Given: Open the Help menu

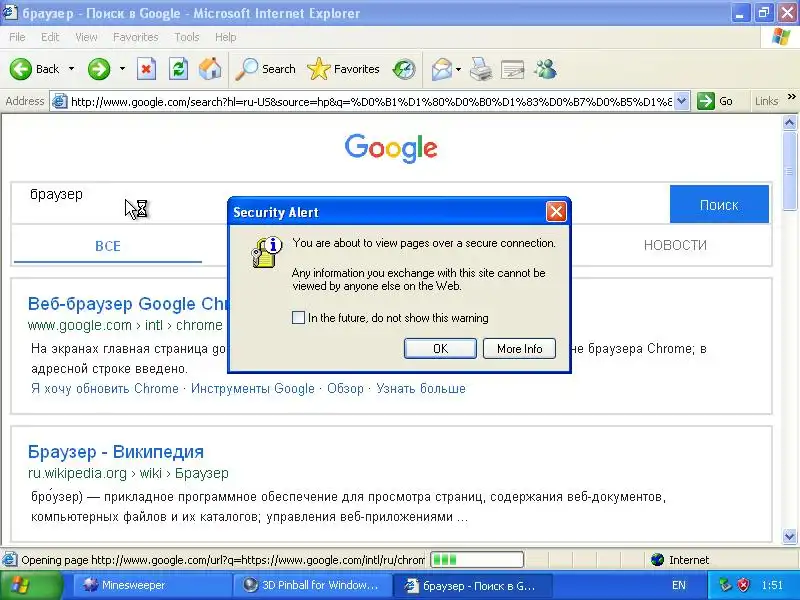Looking at the screenshot, I should [226, 37].
